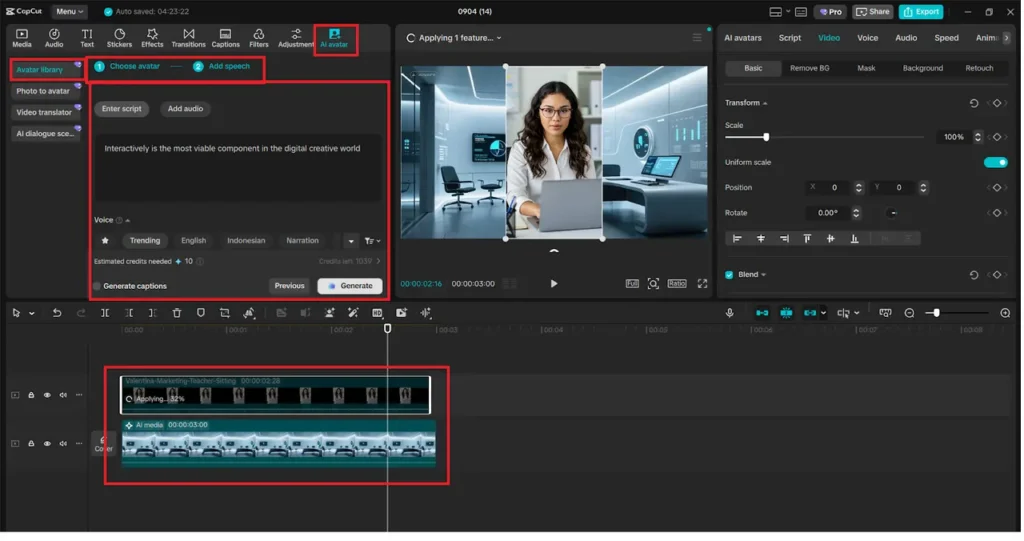This screenshot has width=1024, height=541.
Task: Click the delete trash icon in the timeline toolbar
Action: coord(177,313)
